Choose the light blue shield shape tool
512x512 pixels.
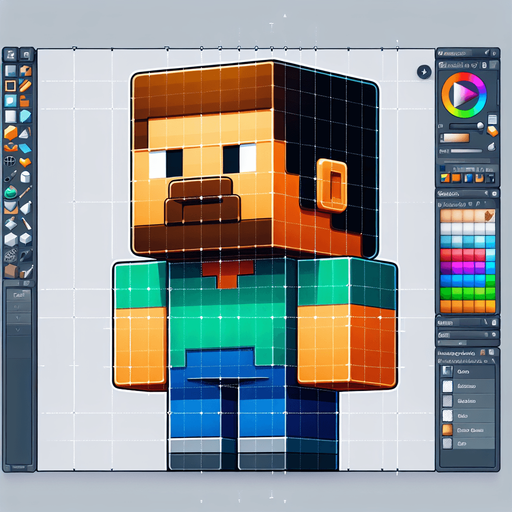[25, 116]
